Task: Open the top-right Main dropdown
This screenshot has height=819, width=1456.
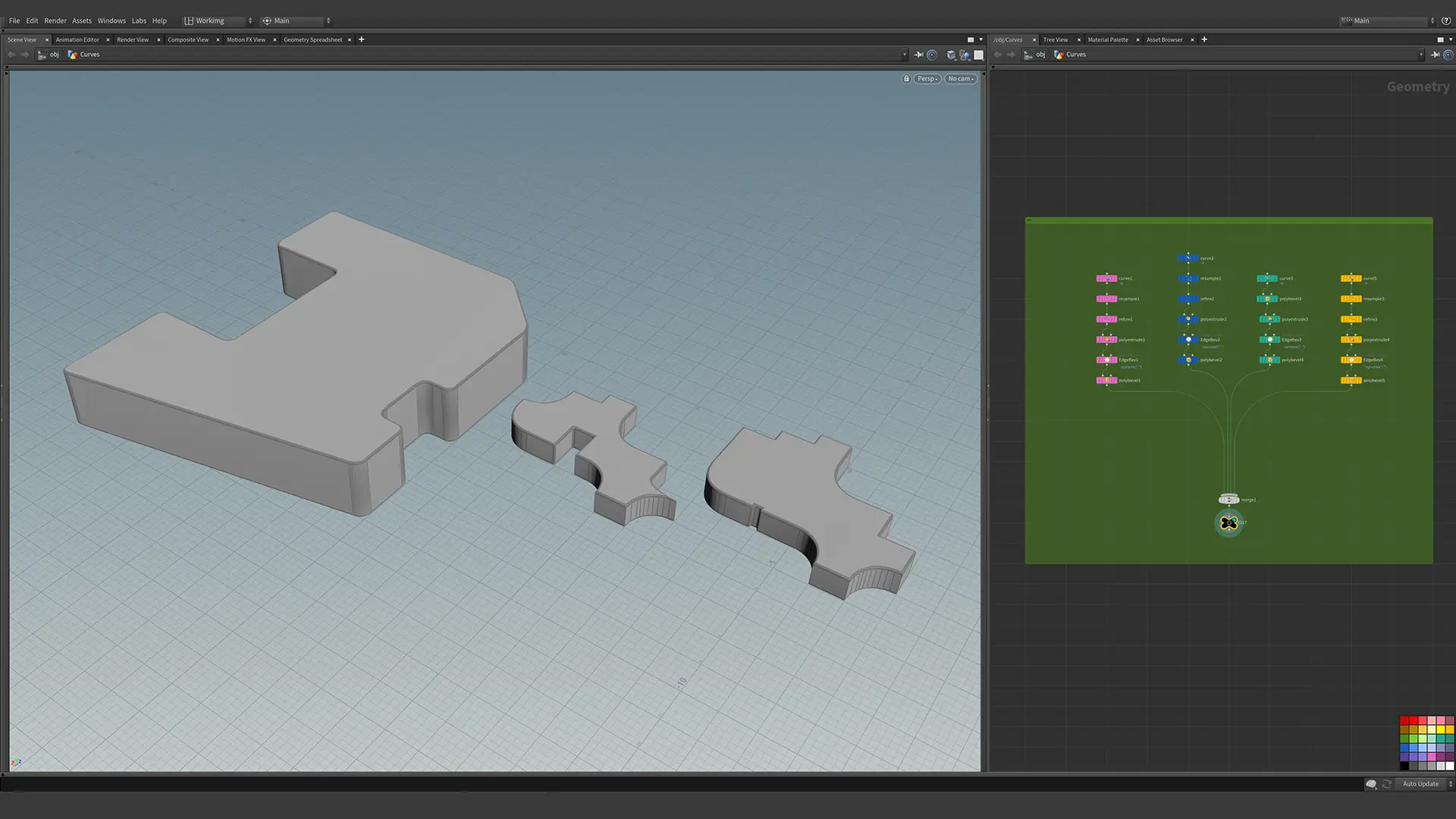Action: 1387,21
